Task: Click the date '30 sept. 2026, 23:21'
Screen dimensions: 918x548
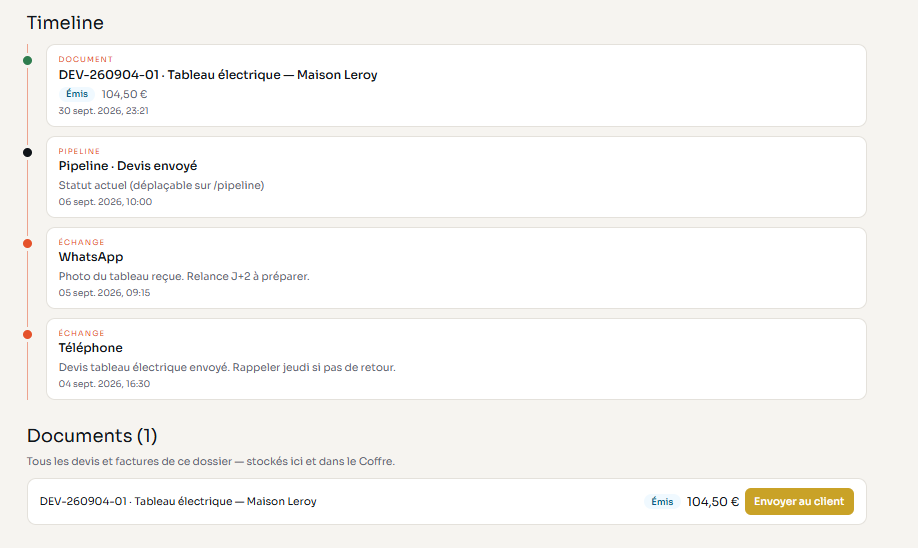Action: coord(104,111)
